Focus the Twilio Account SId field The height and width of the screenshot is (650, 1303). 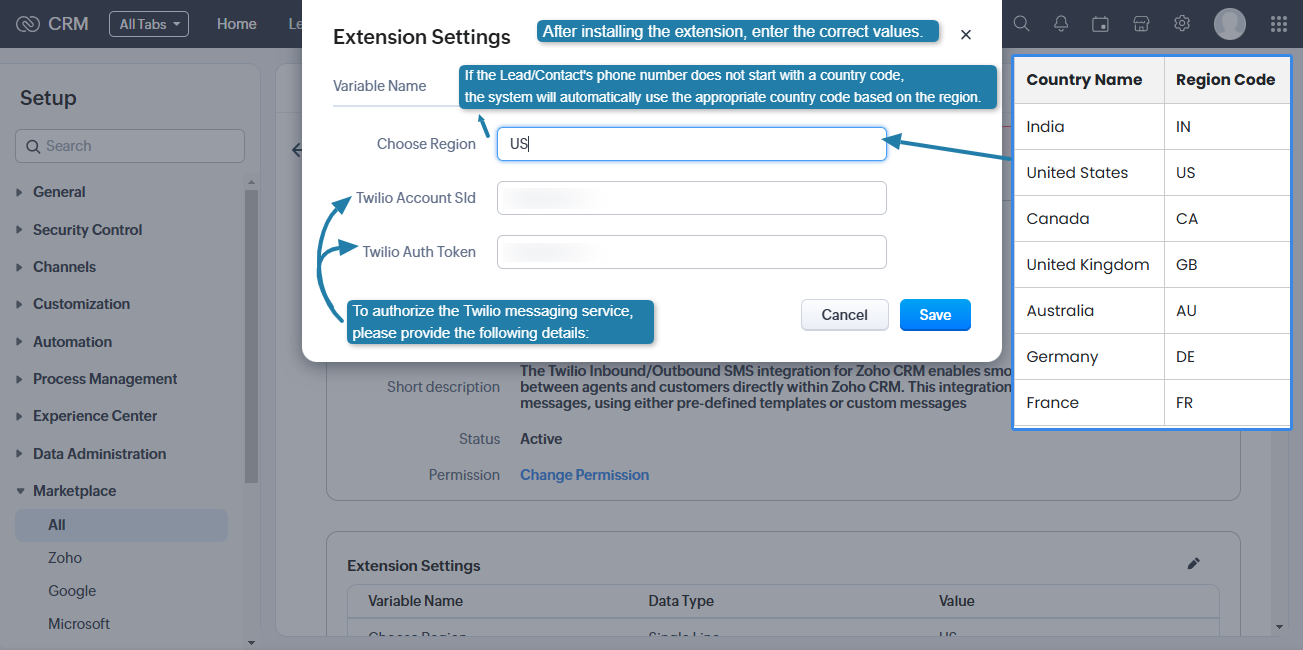pos(691,198)
